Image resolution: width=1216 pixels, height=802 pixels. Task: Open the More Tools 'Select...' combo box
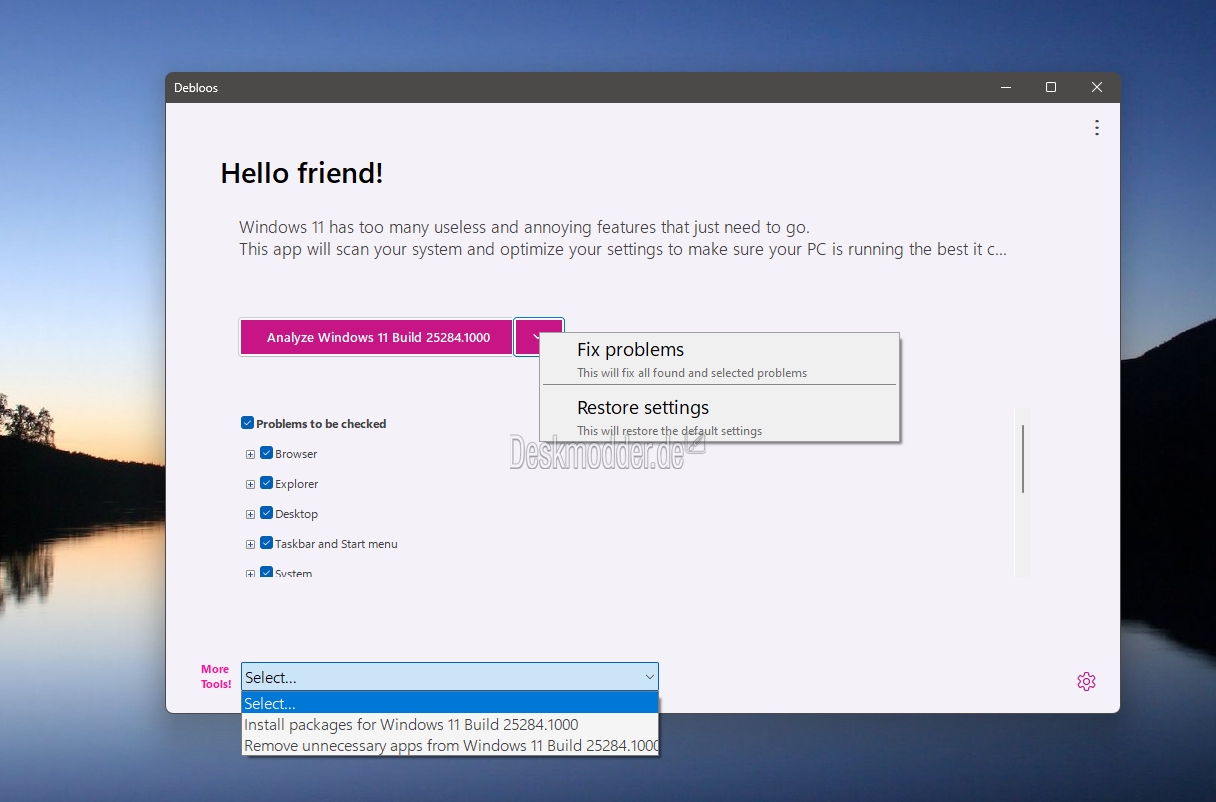click(x=450, y=677)
